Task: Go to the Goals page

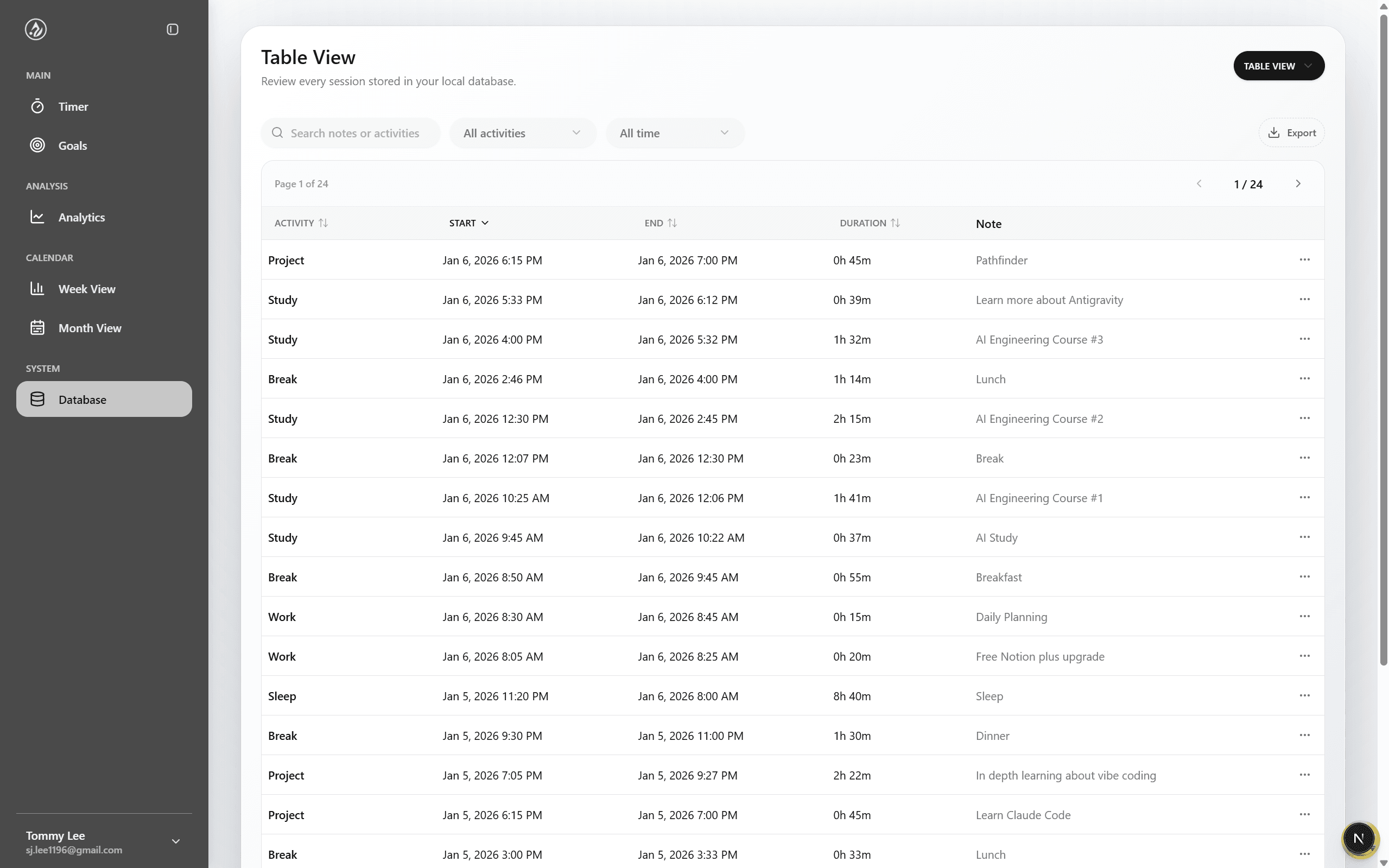Action: pos(72,146)
